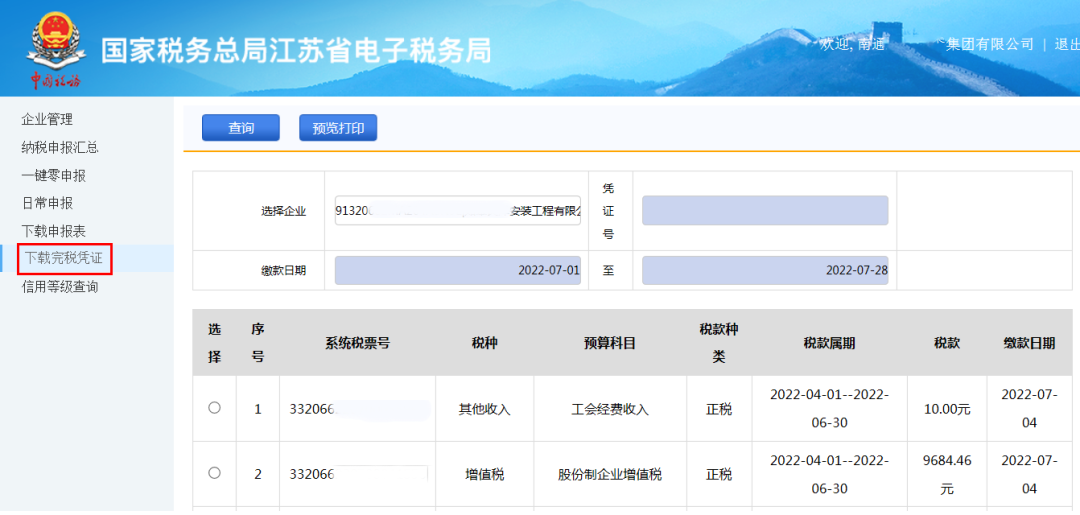Select radio button for row 1 工会经费收入

click(x=214, y=408)
